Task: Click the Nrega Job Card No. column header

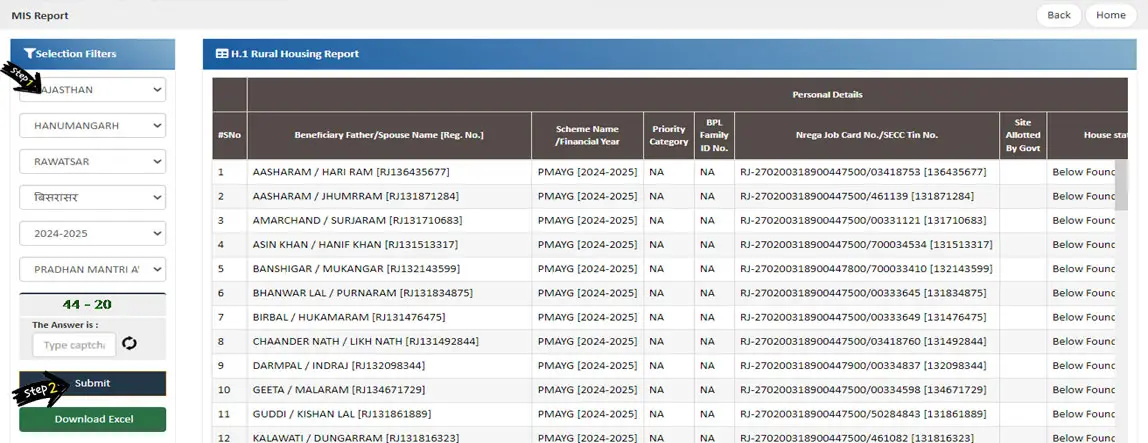Action: (x=867, y=135)
